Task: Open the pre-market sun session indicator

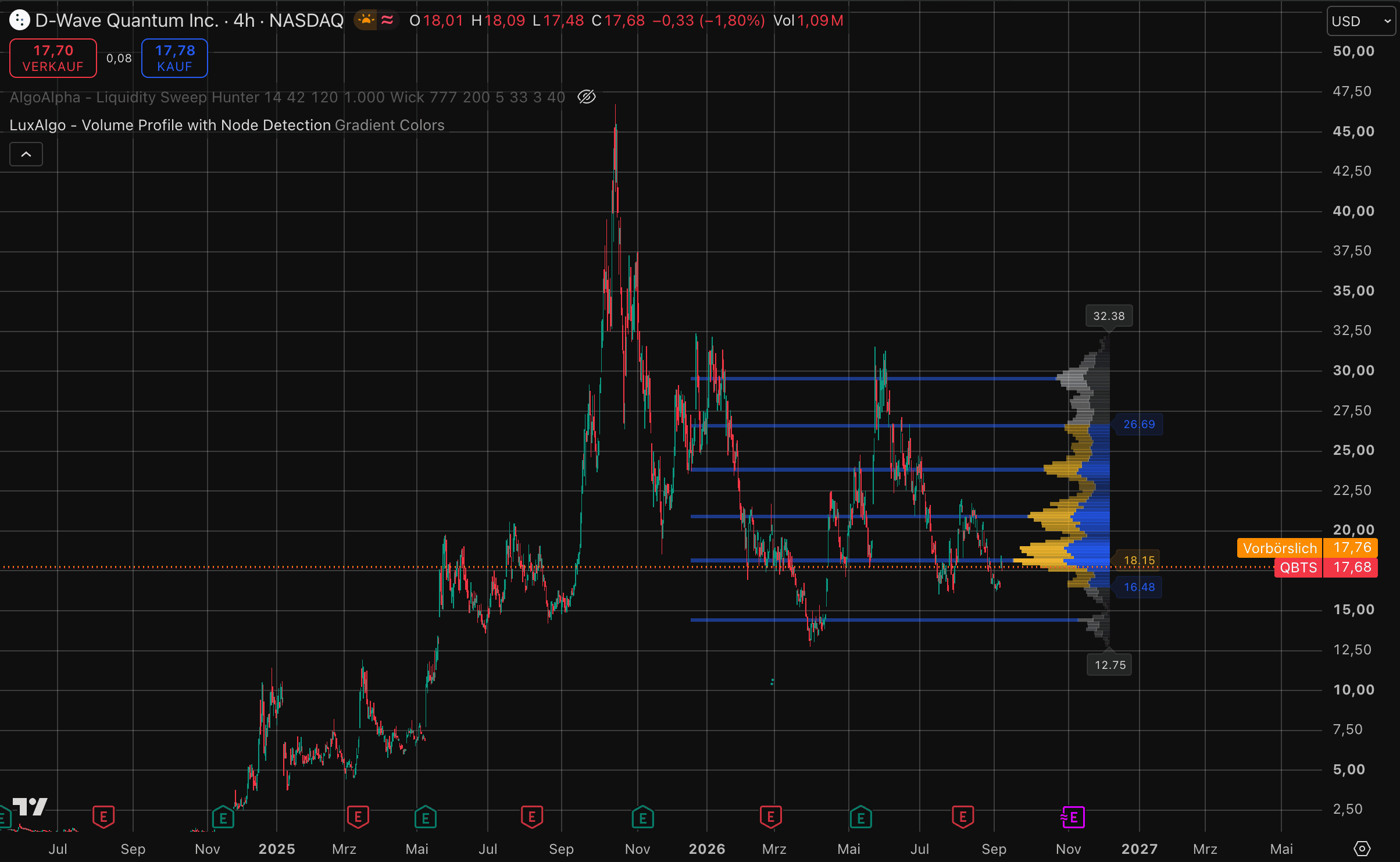Action: click(366, 20)
